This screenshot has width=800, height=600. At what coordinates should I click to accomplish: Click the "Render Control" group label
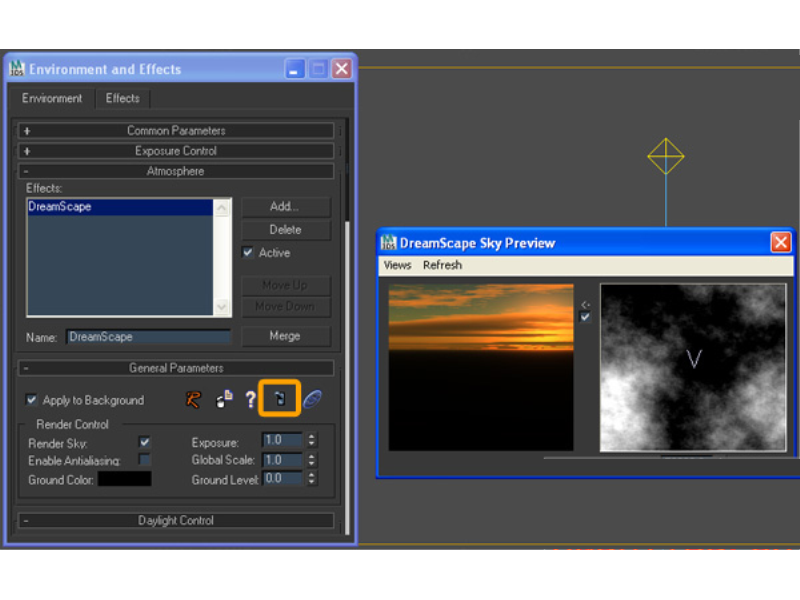coord(72,424)
